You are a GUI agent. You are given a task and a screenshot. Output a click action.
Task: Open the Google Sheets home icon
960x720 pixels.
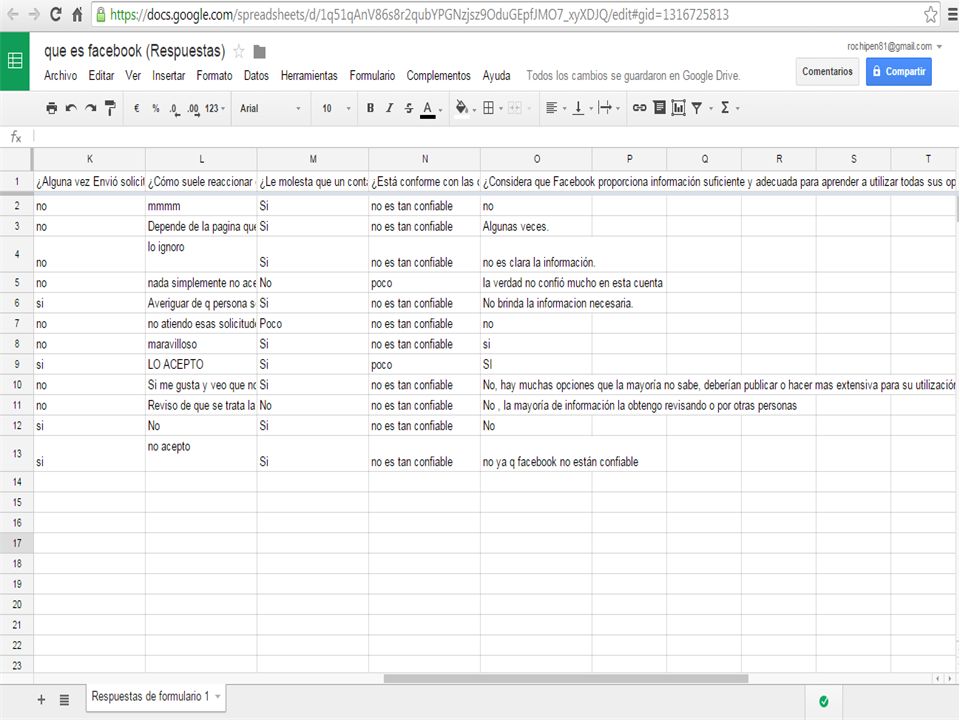15,61
